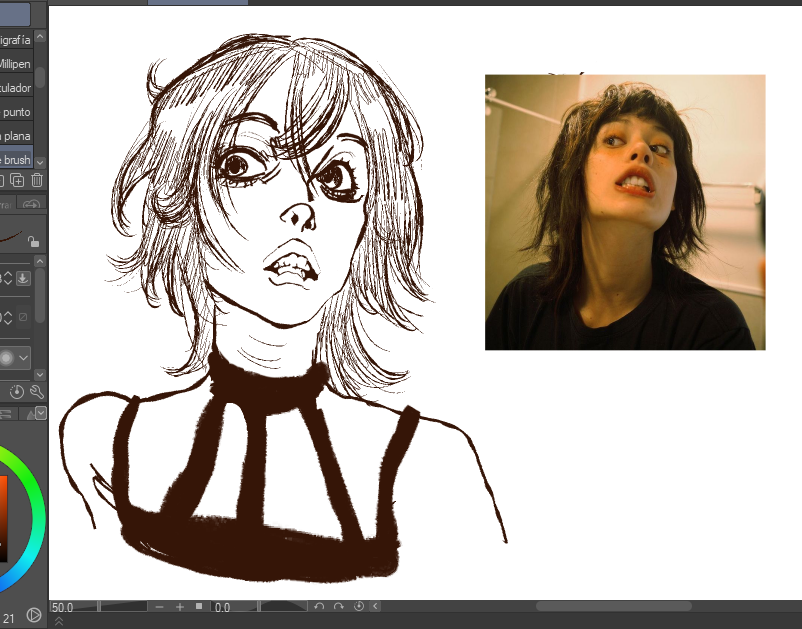
Task: Zoom out with the minus button
Action: pyautogui.click(x=158, y=606)
